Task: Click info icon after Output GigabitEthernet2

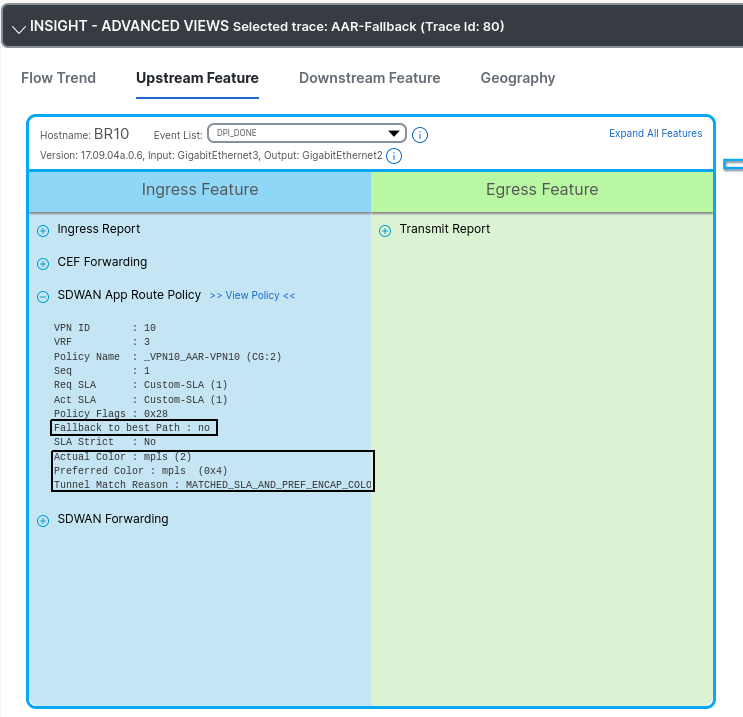Action: (x=394, y=156)
